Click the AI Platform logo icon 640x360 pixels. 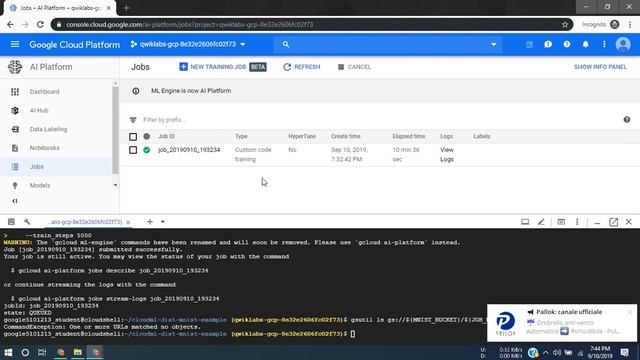click(15, 67)
